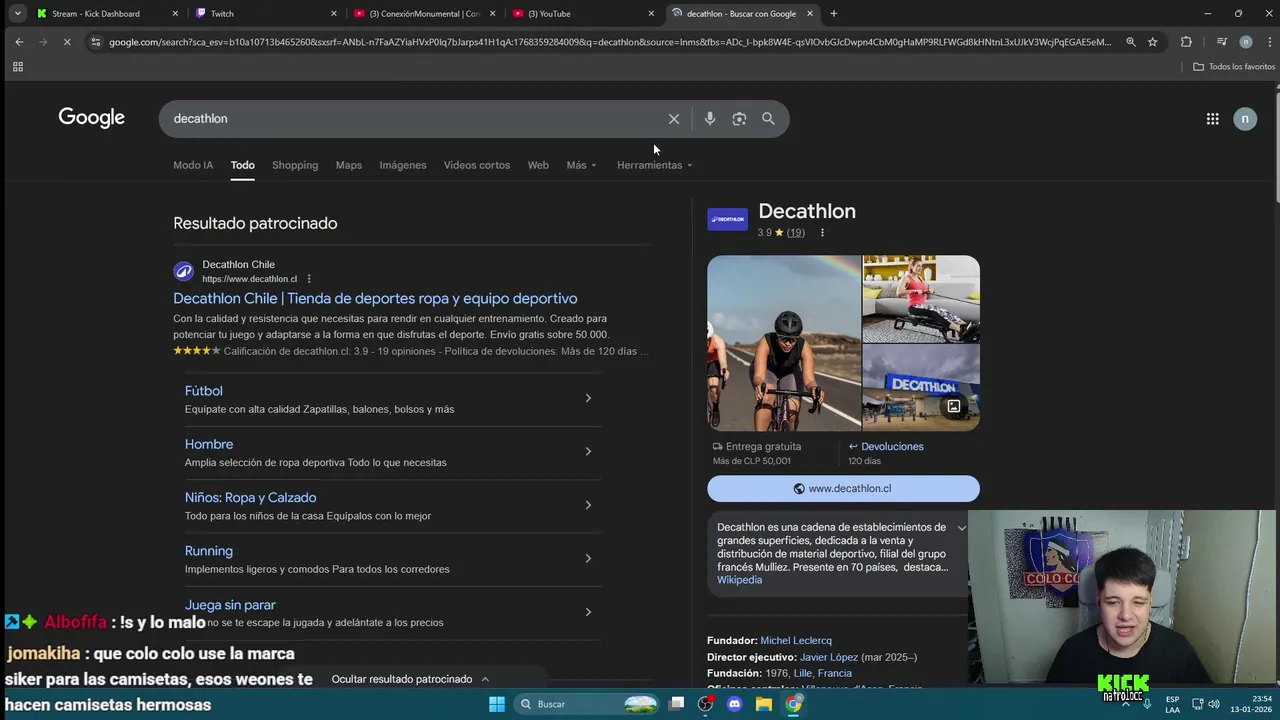
Task: Open more images icon on store photo
Action: pos(954,406)
